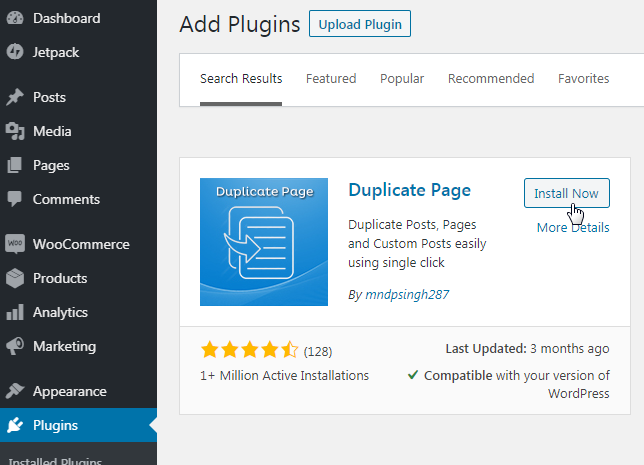Click the Duplicate Page plugin thumbnail
Screen dimensions: 644x465
[x=264, y=241]
